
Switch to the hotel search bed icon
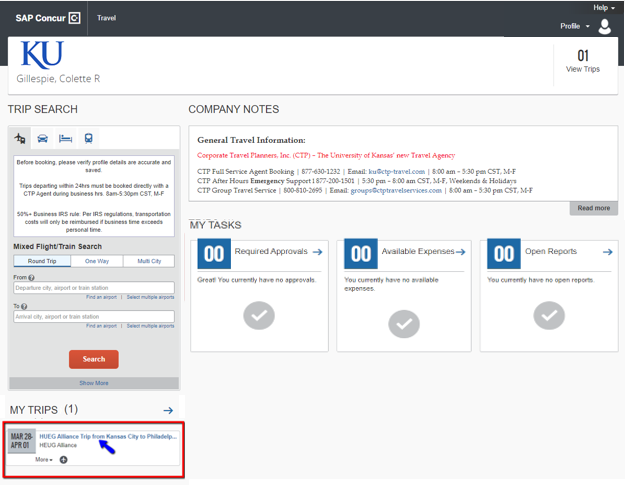pos(65,138)
